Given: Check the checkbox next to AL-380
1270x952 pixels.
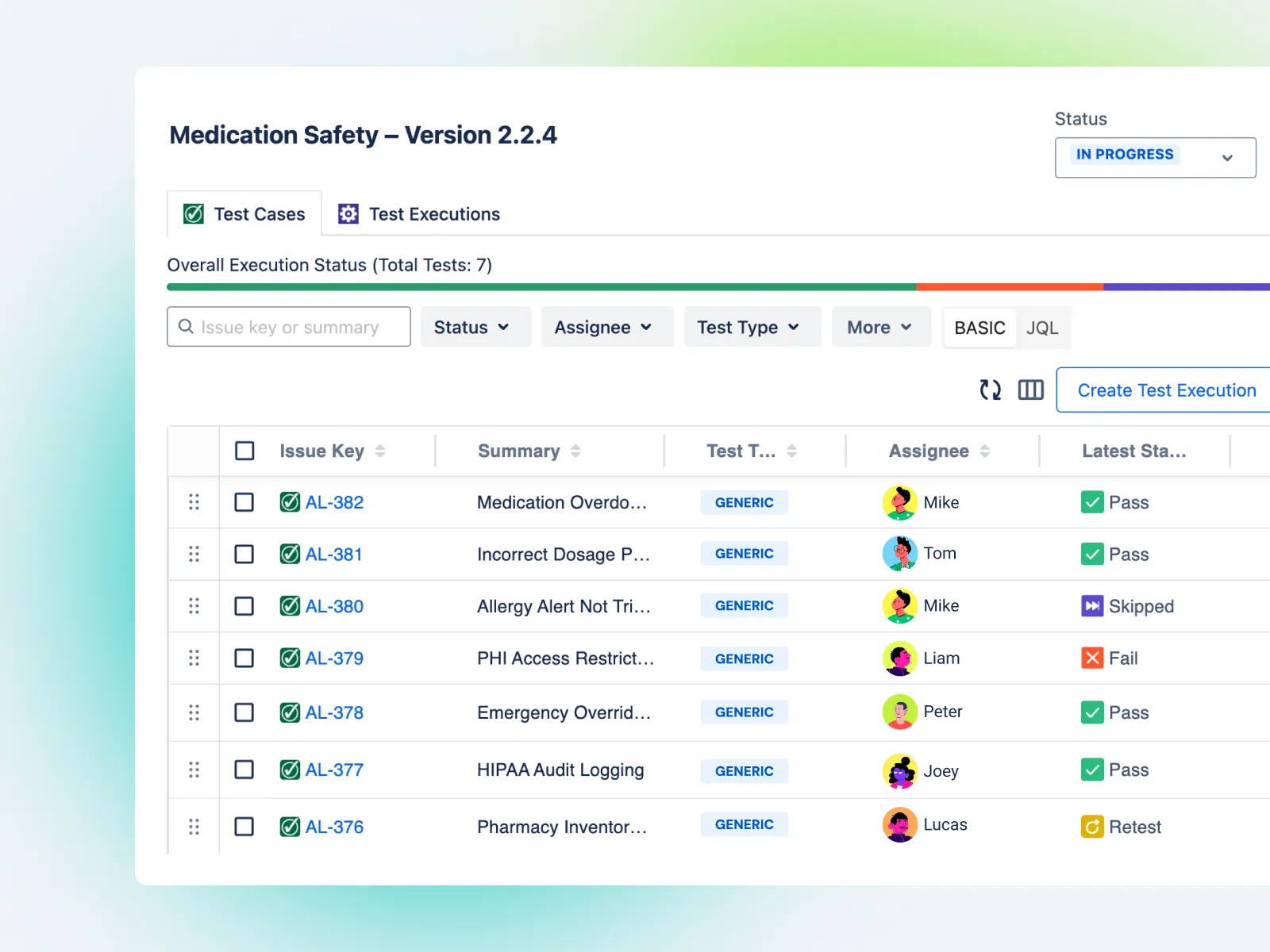Looking at the screenshot, I should (244, 606).
